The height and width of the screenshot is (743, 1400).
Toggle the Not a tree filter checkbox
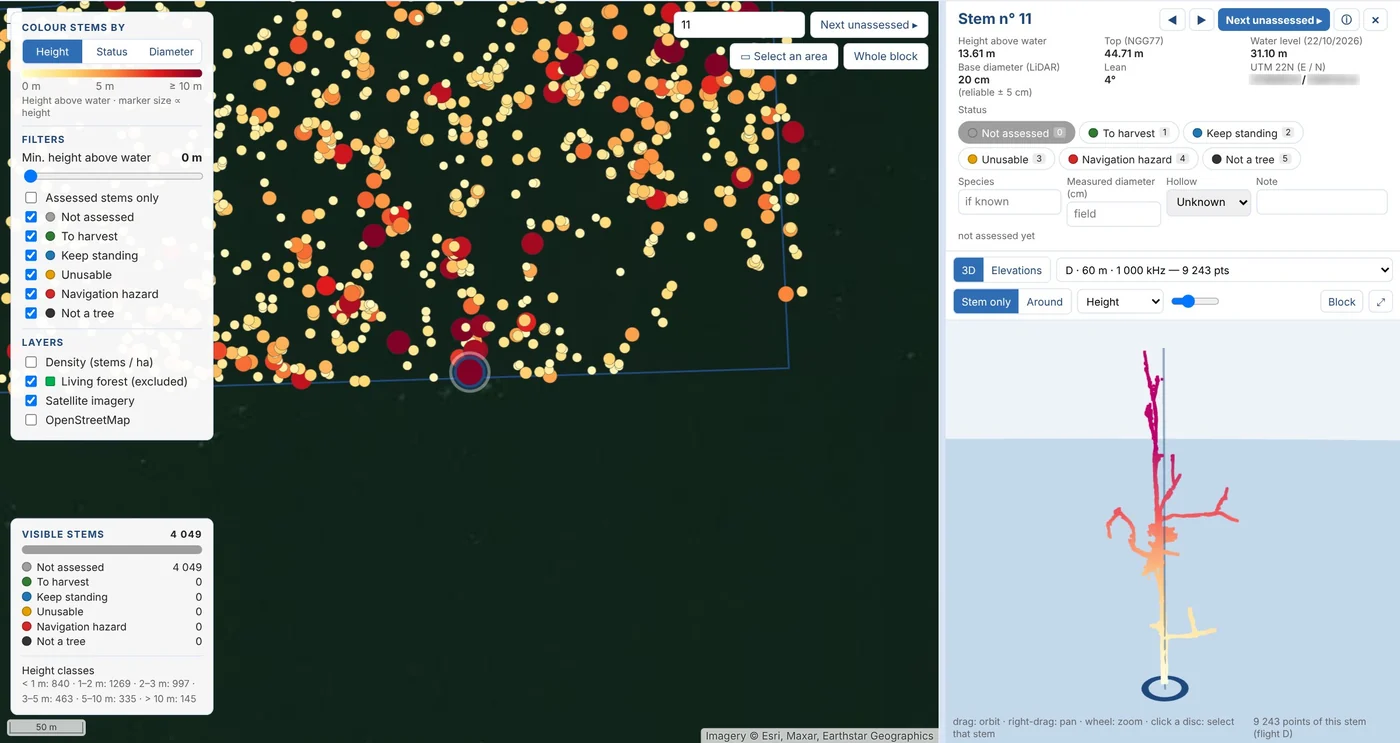coord(31,313)
